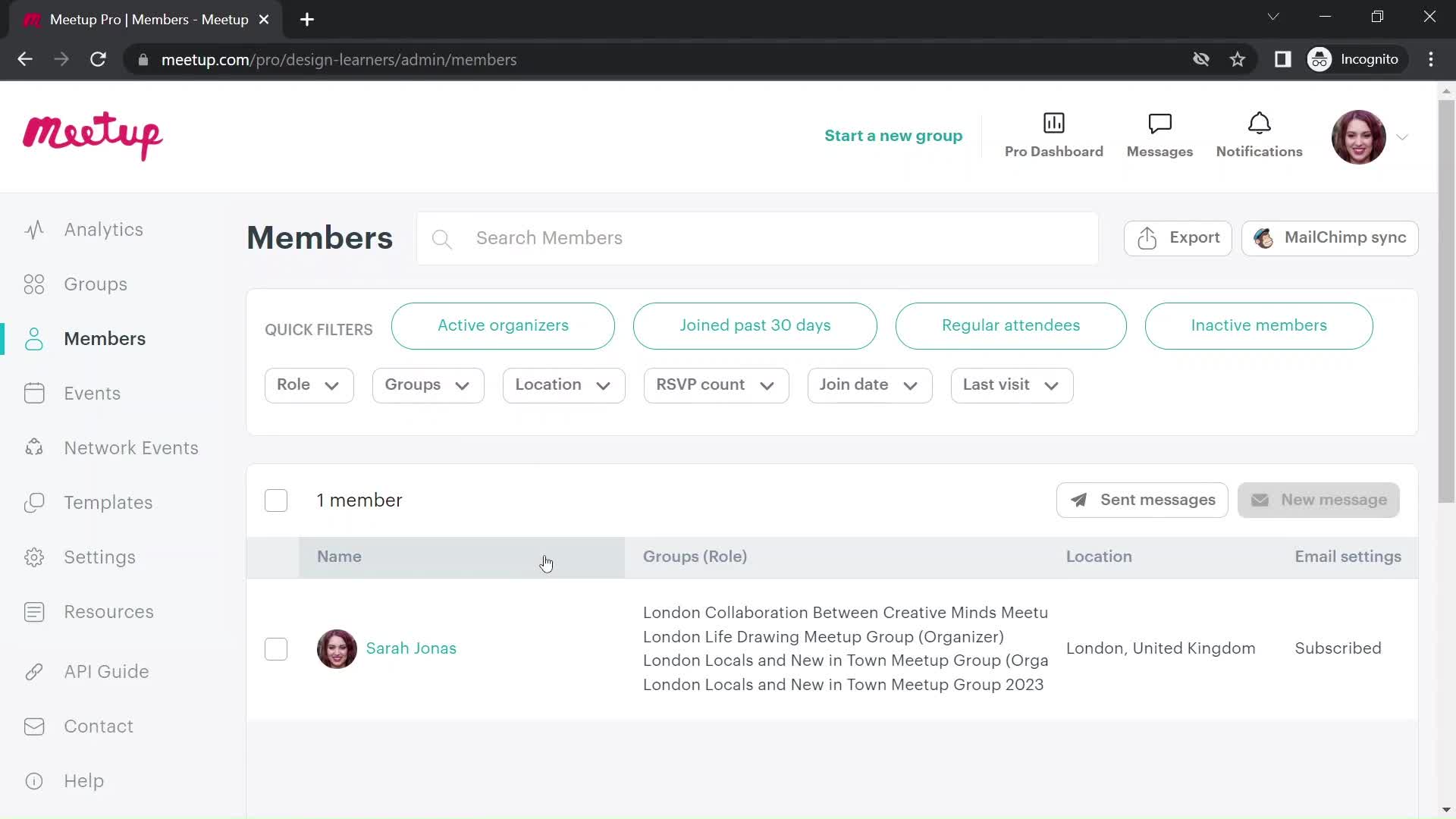Toggle the select-all members checkbox
Viewport: 1456px width, 819px height.
pos(276,500)
